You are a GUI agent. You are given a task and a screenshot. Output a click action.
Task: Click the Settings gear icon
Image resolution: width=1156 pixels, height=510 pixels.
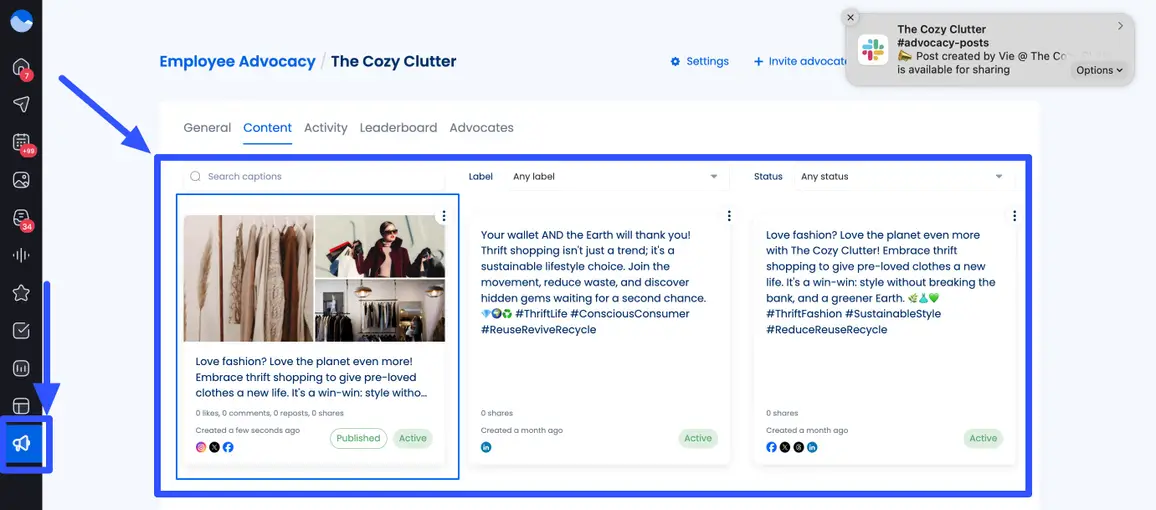click(675, 61)
